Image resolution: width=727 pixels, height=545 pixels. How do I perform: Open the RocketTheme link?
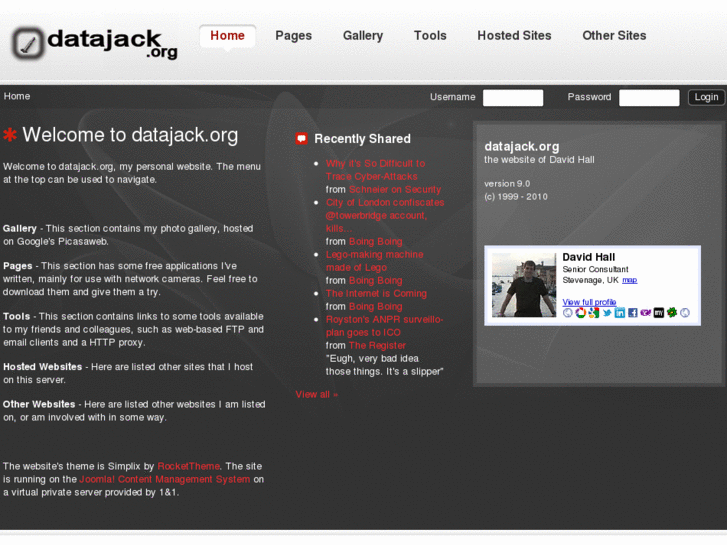coord(189,466)
